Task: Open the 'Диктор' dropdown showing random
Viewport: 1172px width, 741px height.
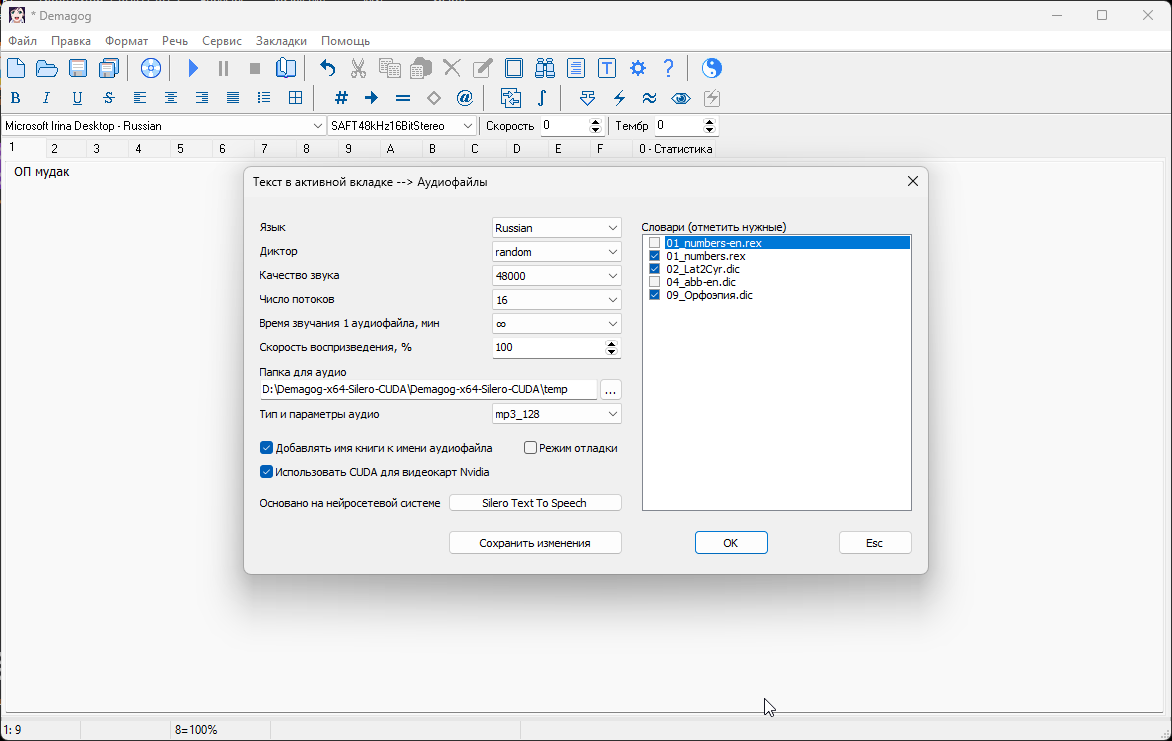Action: pyautogui.click(x=556, y=252)
